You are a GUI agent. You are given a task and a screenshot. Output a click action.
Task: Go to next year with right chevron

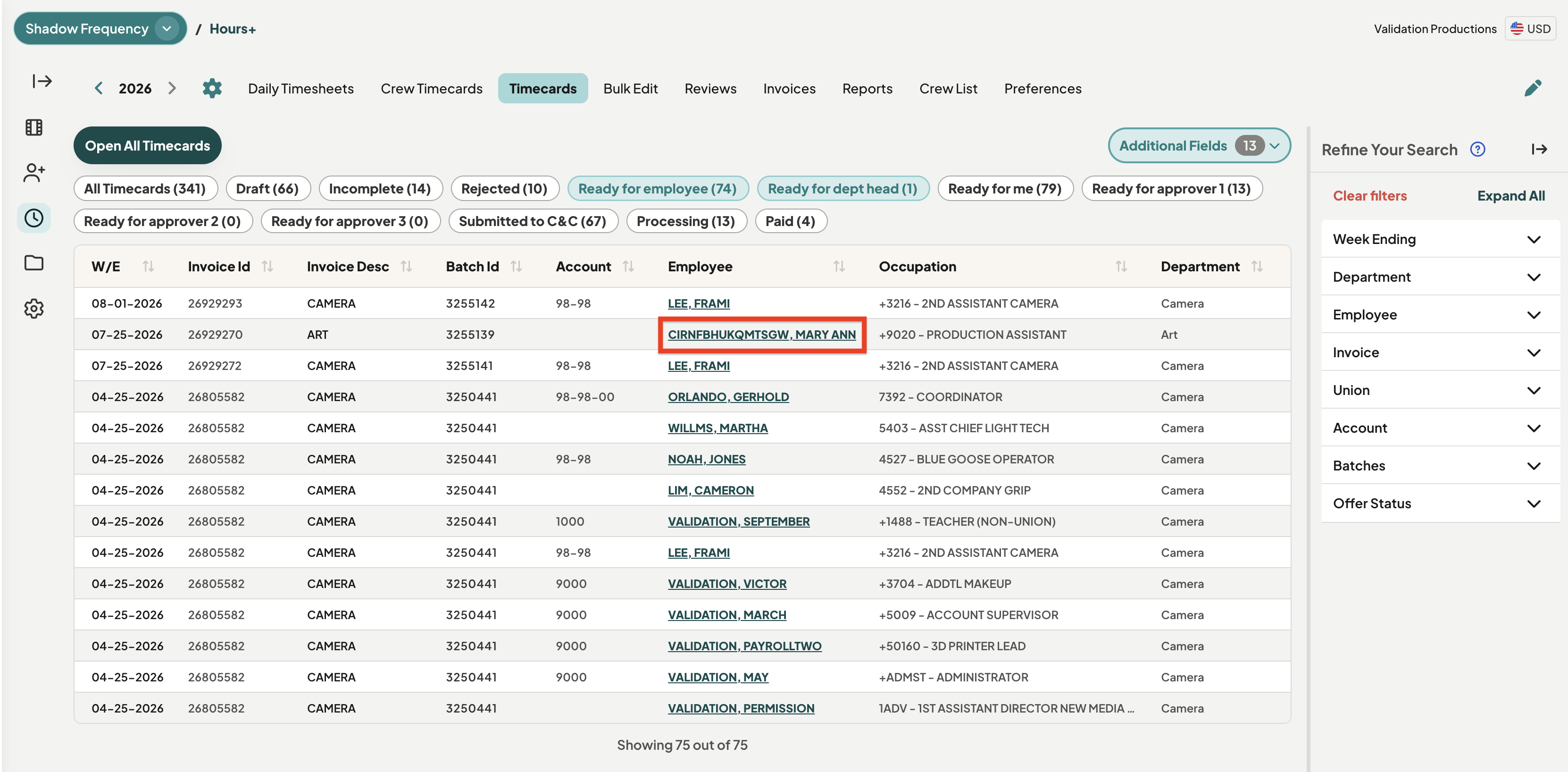point(172,88)
